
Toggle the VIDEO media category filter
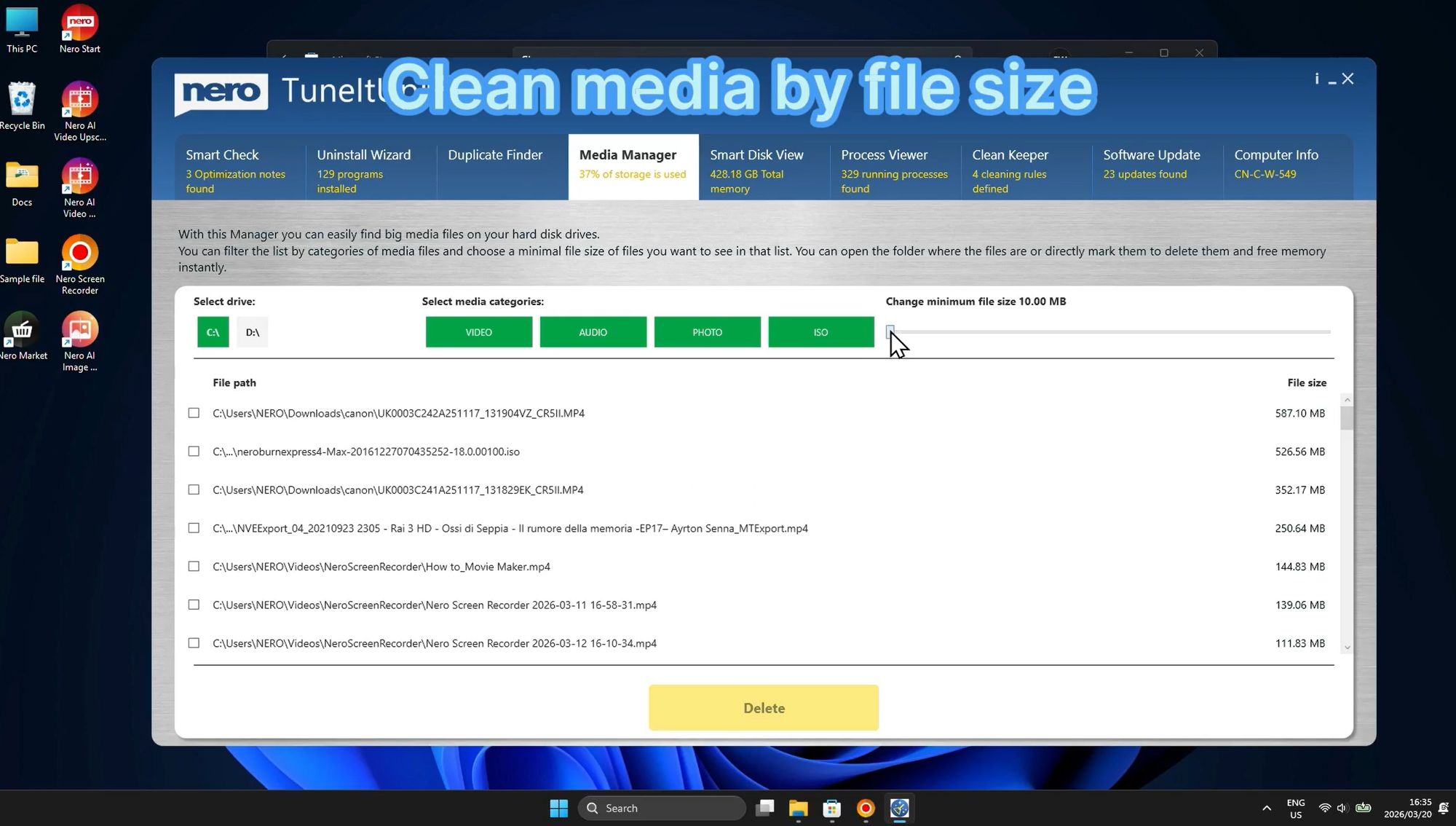[x=478, y=331]
